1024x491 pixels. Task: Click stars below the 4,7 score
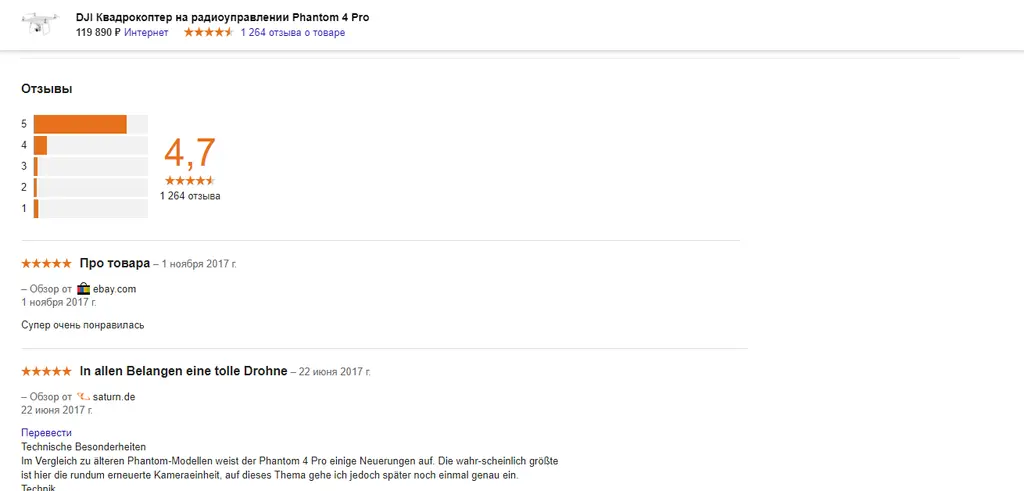[x=189, y=181]
